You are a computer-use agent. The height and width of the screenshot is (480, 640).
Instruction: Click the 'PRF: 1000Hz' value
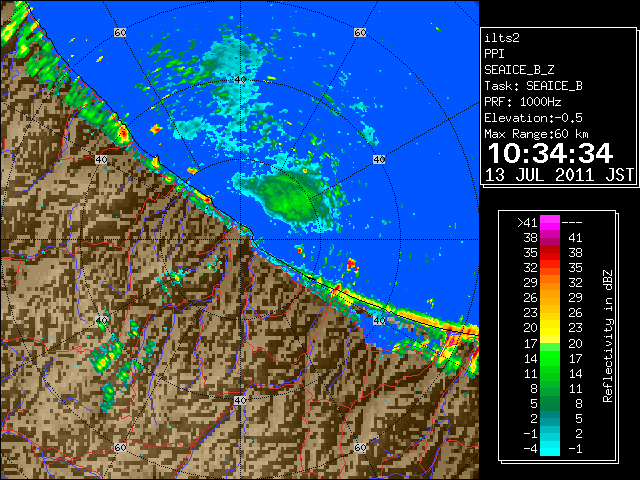pos(523,102)
